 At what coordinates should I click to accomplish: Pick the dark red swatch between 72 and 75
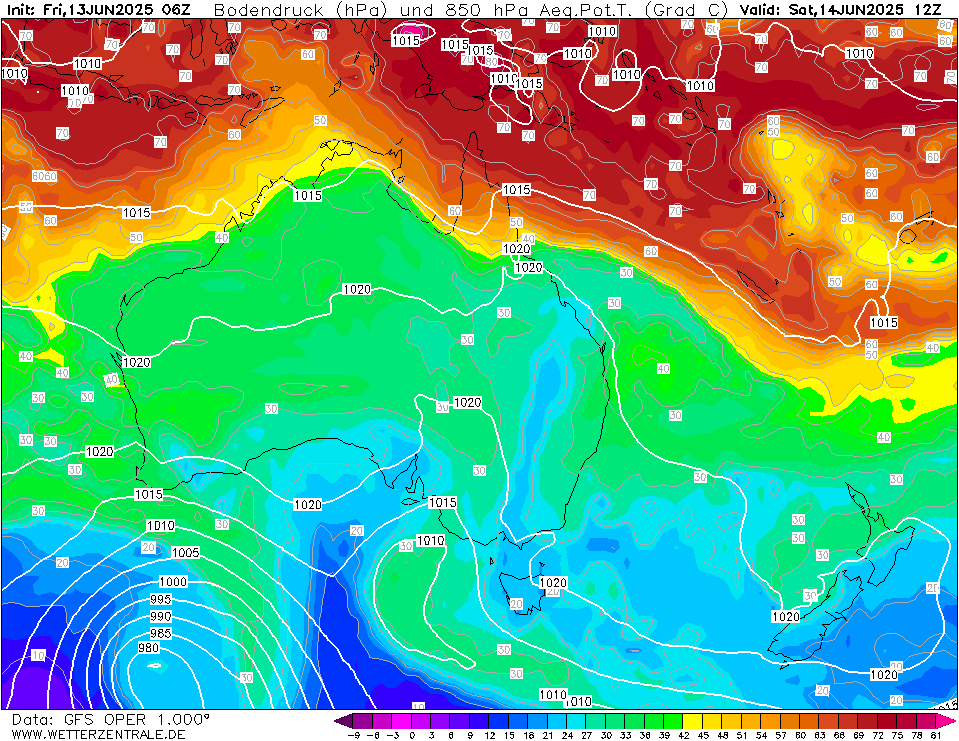pos(887,721)
